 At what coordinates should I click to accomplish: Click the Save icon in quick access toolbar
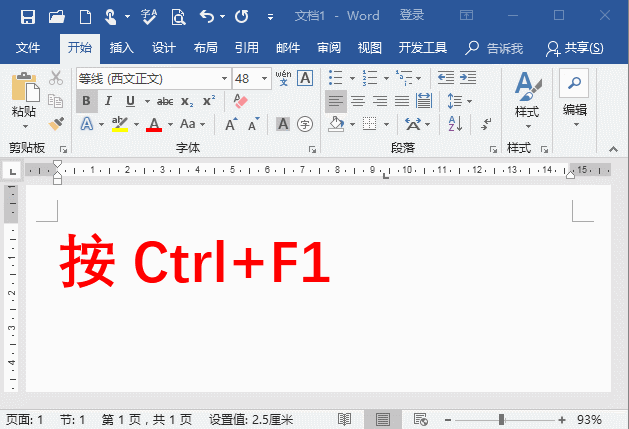[28, 16]
